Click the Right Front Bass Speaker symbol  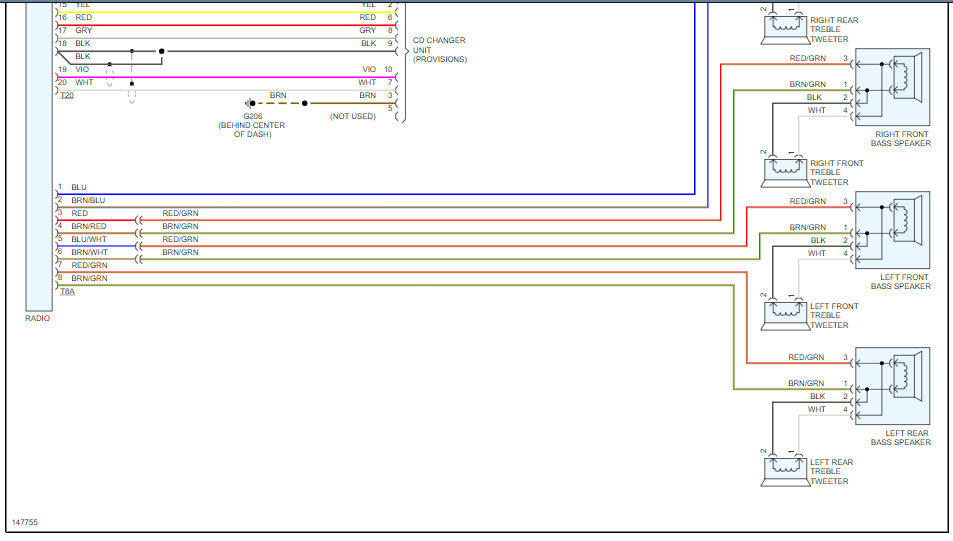[x=892, y=87]
